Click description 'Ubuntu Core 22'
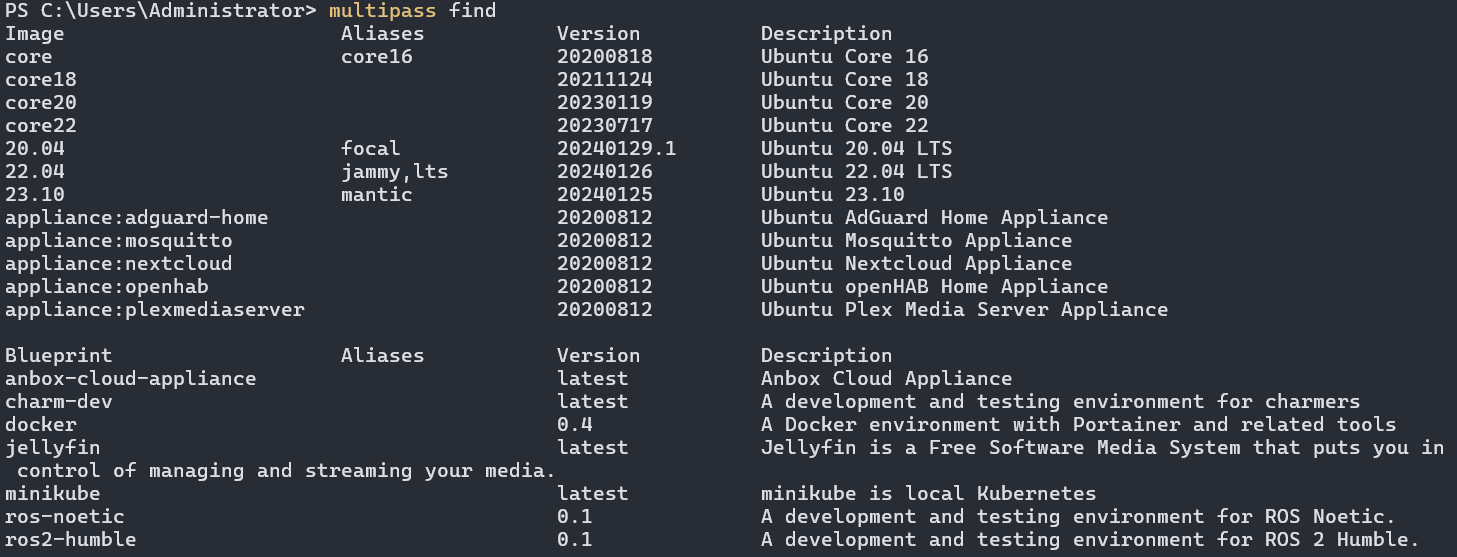The width and height of the screenshot is (1457, 557). click(845, 125)
